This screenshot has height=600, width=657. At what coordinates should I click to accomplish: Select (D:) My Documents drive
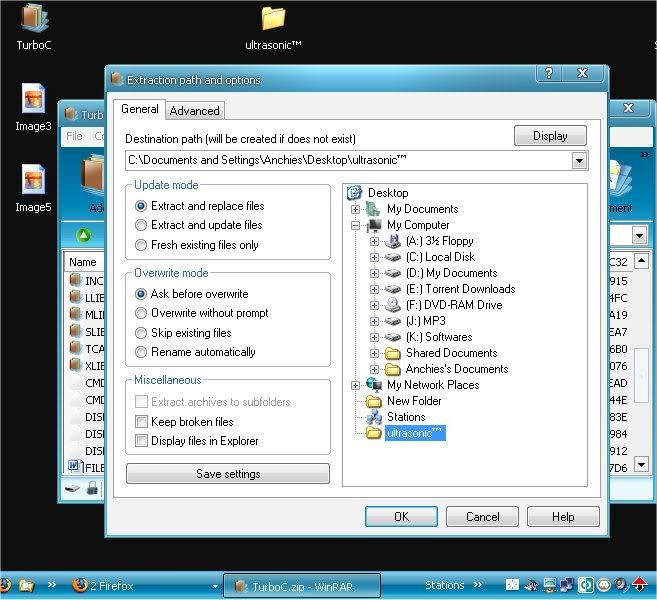(451, 273)
